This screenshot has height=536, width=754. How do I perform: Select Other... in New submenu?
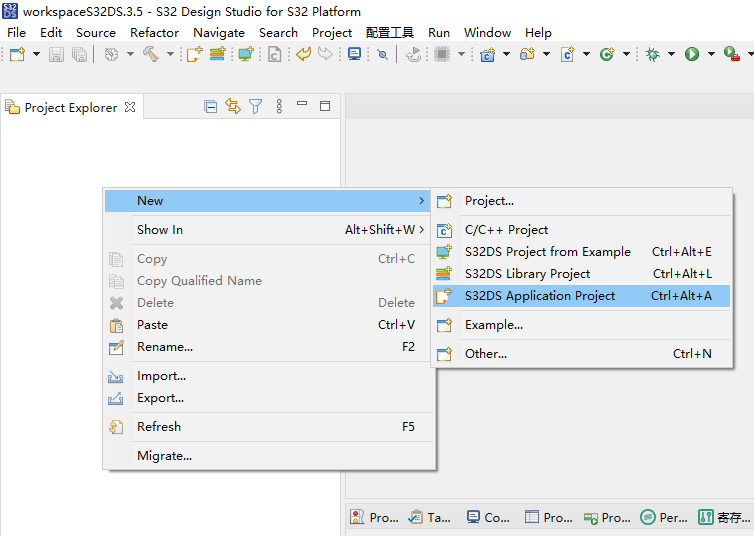click(581, 354)
